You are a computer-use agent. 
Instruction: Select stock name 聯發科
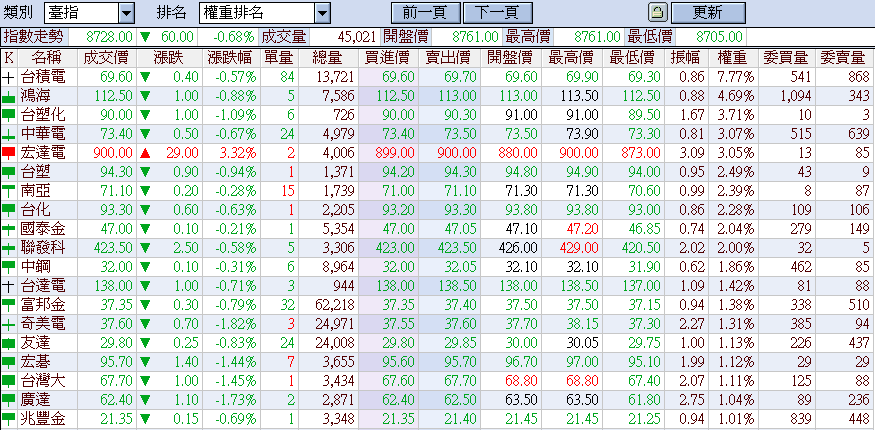(x=43, y=248)
